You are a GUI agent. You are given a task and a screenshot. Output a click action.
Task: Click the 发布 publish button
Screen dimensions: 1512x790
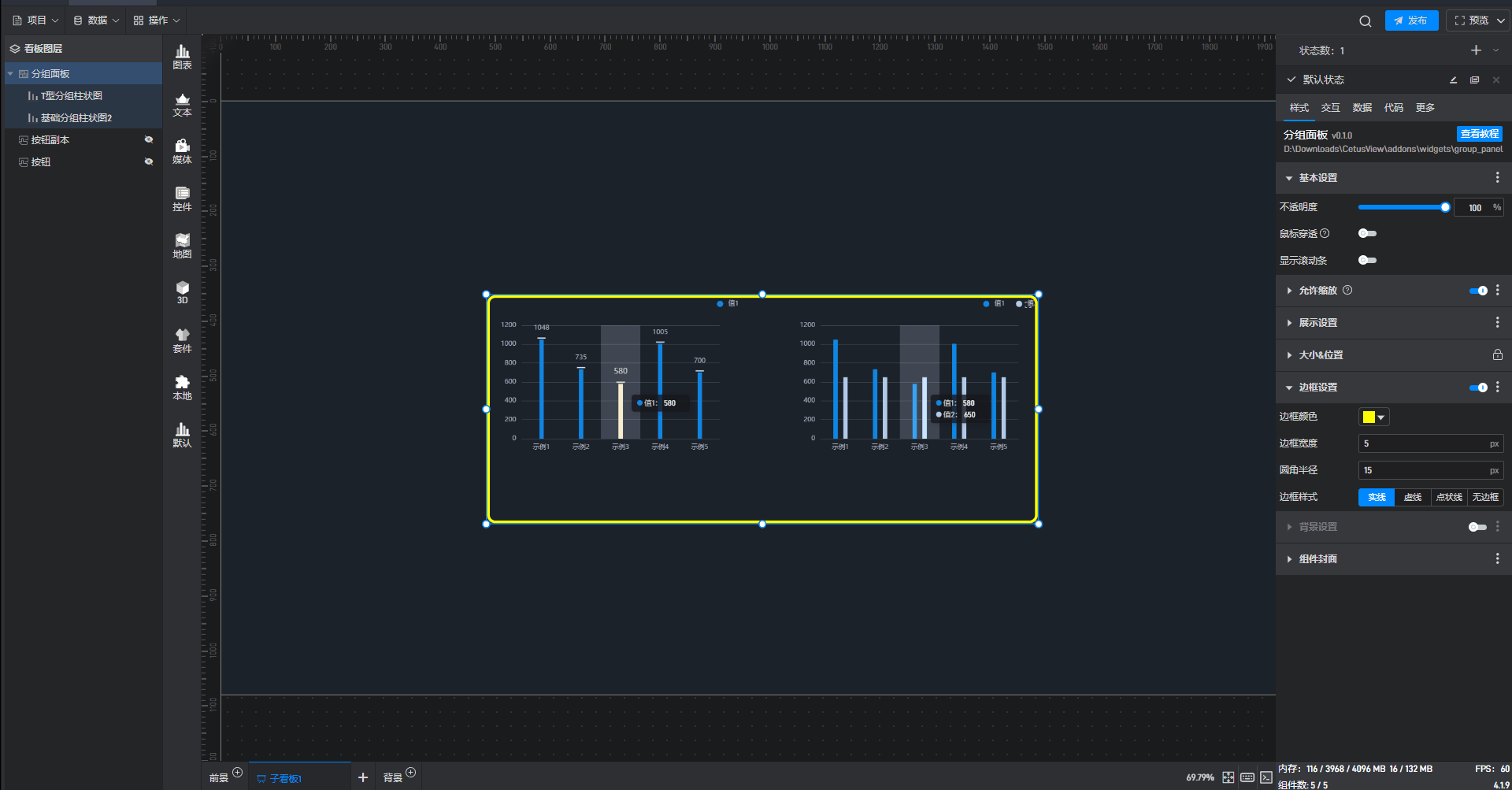click(1411, 20)
